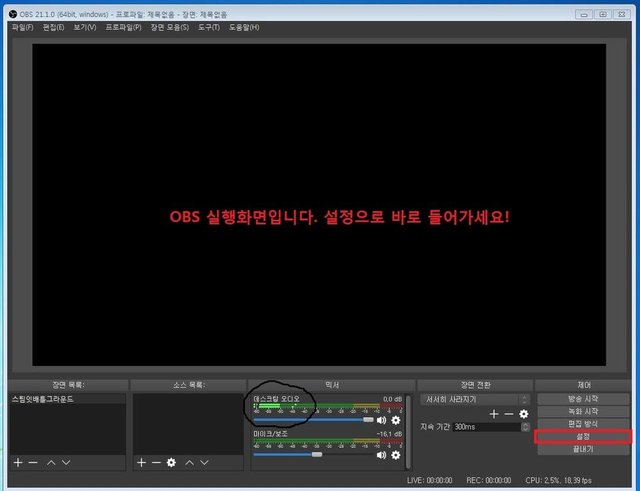Viewport: 640px width, 491px height.
Task: Open the 편집(E) menu
Action: pyautogui.click(x=53, y=27)
